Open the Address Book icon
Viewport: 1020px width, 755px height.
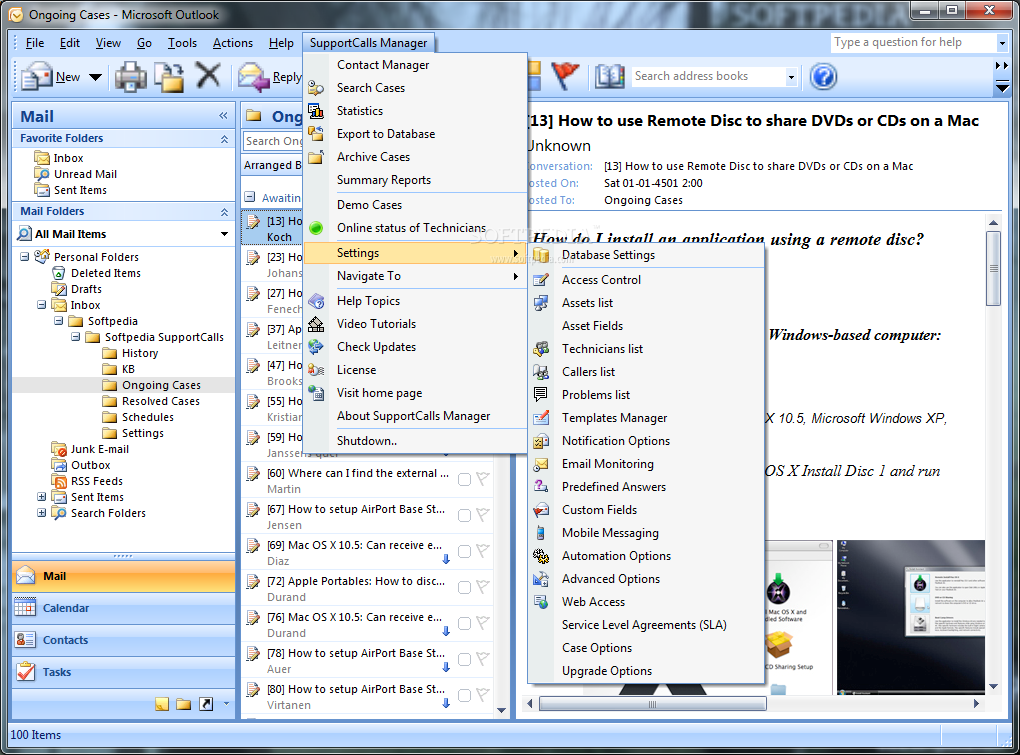610,76
